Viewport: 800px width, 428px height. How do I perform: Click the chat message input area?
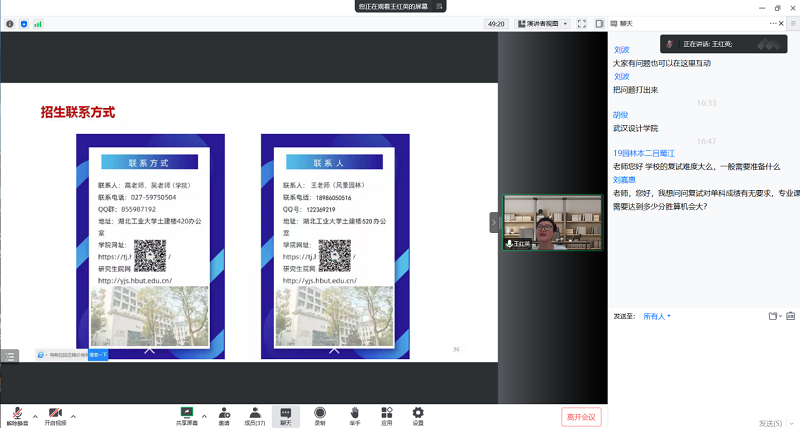(x=704, y=369)
